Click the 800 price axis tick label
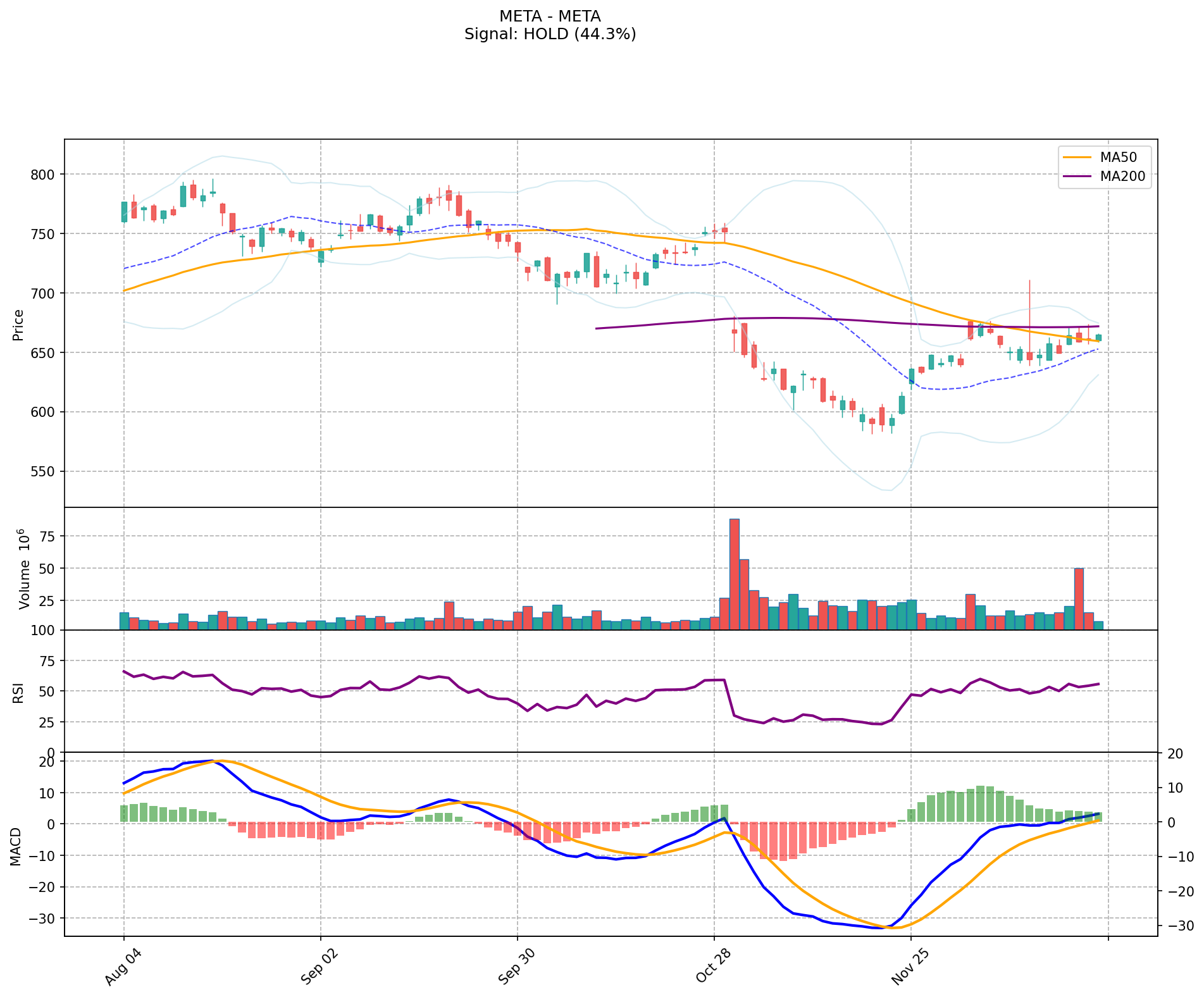 (45, 175)
